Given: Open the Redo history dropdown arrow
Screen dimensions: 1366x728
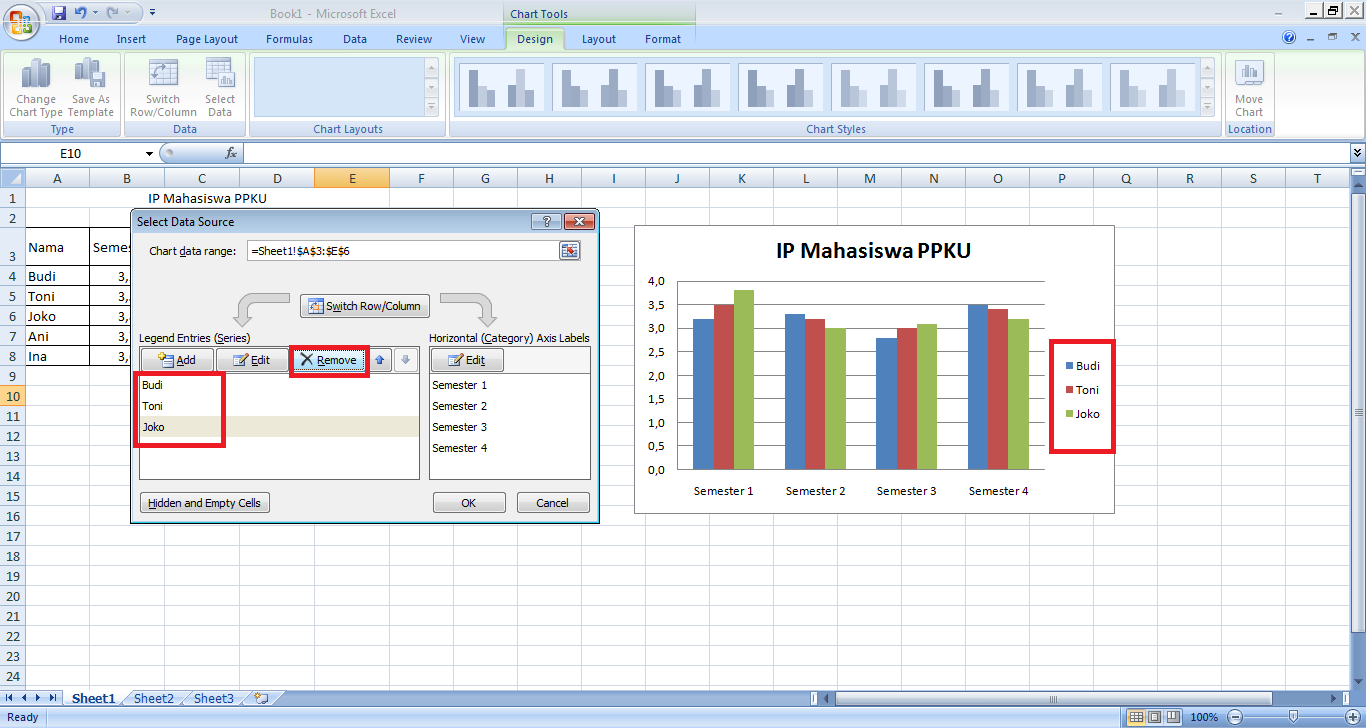Looking at the screenshot, I should coord(128,13).
